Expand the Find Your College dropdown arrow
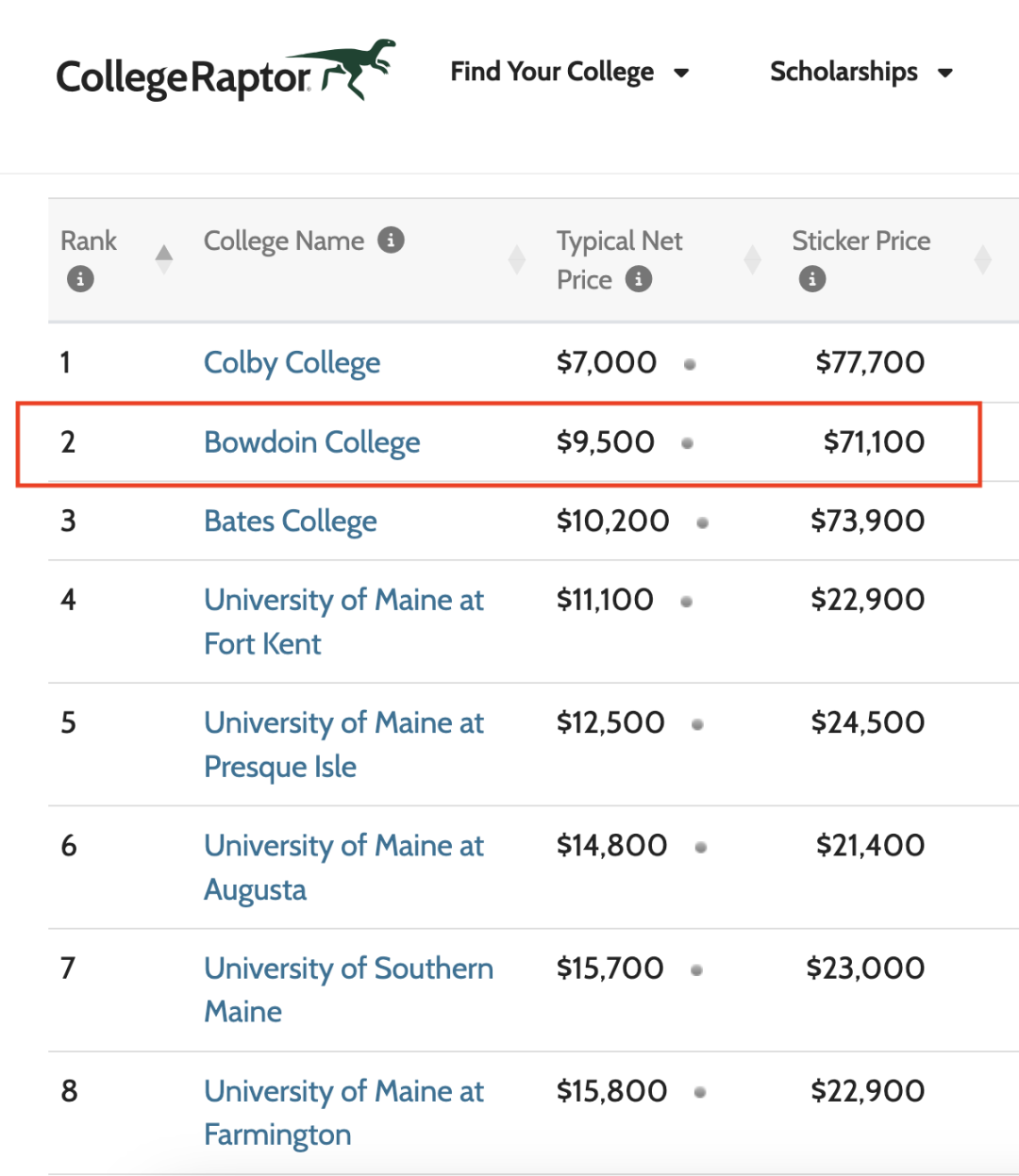Viewport: 1019px width, 1176px height. pos(681,73)
